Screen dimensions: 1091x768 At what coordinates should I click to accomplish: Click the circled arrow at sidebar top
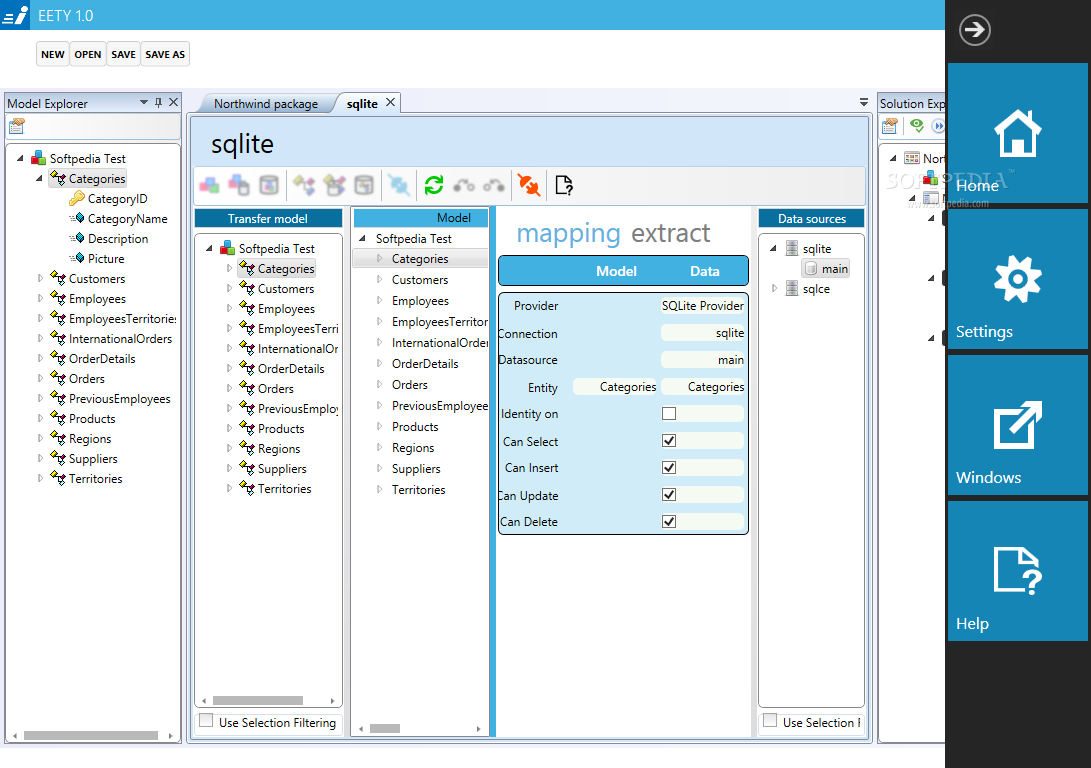[975, 30]
